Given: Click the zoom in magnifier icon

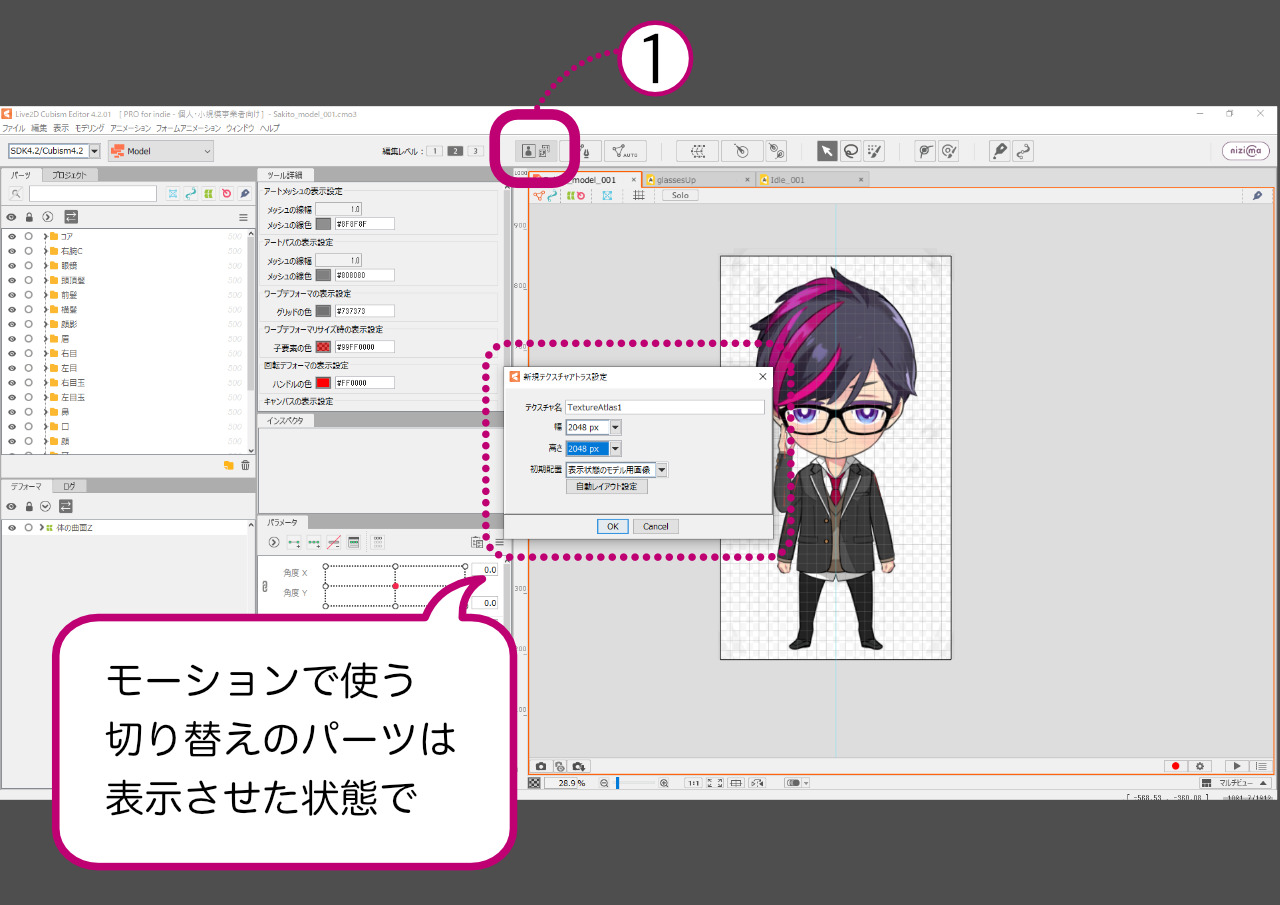Looking at the screenshot, I should click(664, 783).
